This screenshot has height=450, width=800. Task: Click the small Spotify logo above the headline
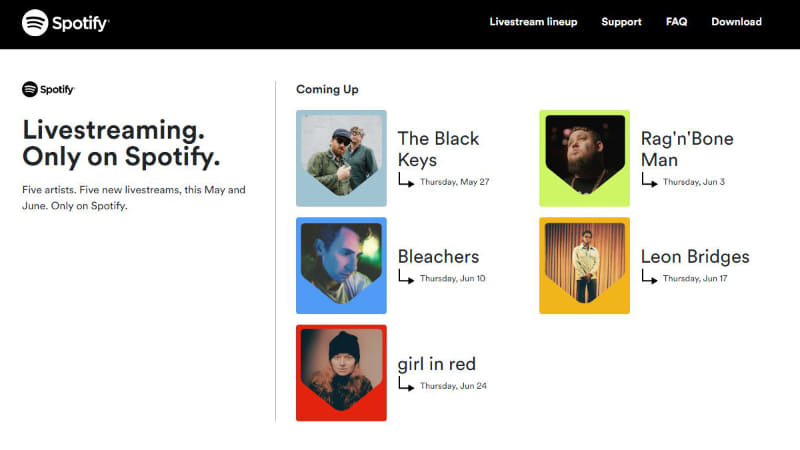click(48, 89)
